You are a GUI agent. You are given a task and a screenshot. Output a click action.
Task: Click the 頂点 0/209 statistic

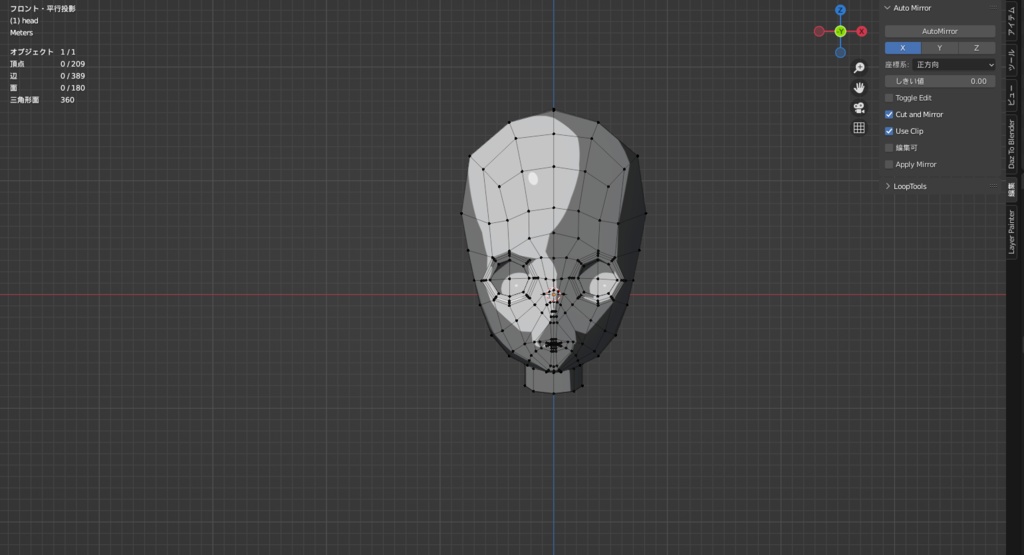(x=47, y=64)
